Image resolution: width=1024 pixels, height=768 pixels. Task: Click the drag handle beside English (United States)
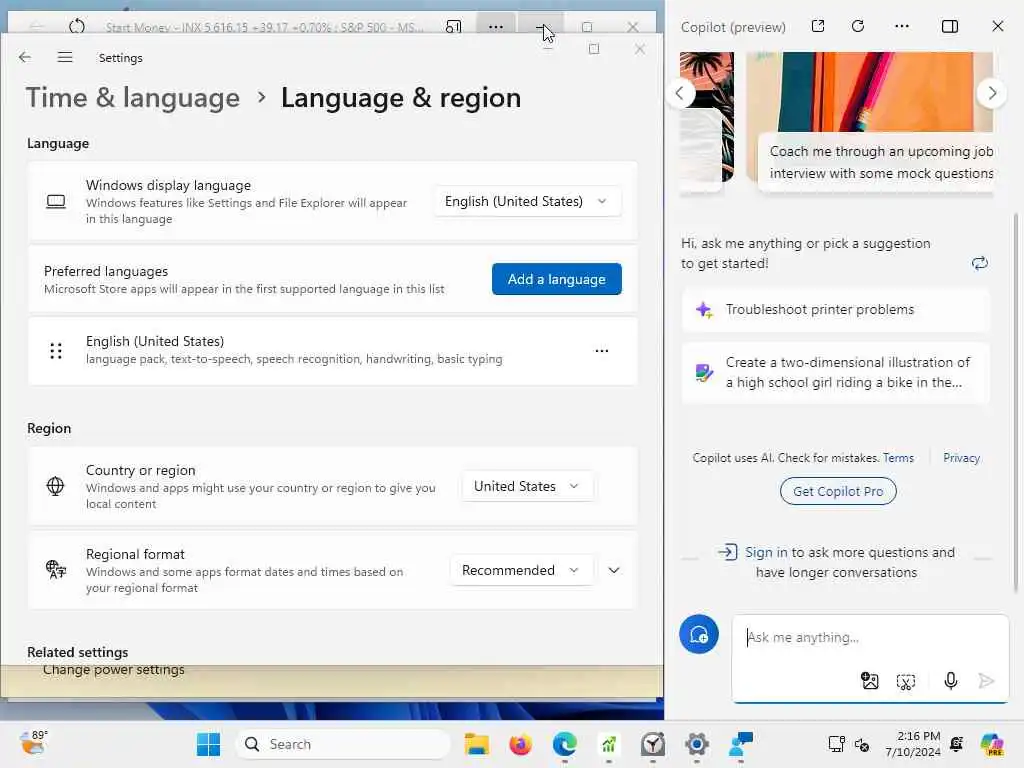pyautogui.click(x=56, y=351)
